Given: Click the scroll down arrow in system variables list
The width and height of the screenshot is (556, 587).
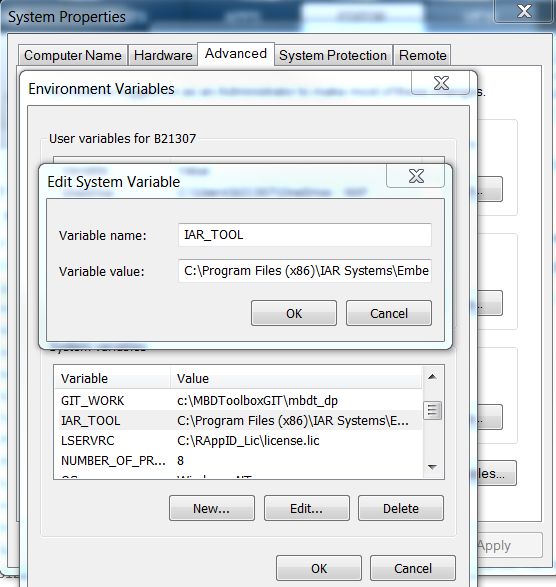Looking at the screenshot, I should [432, 467].
